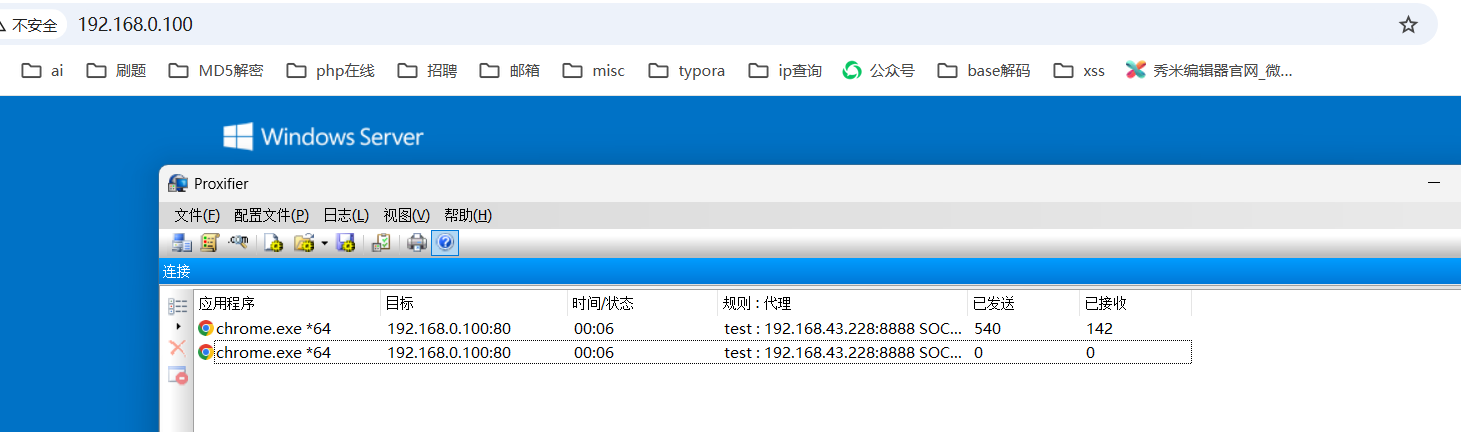Click the Chrome icon of second connection row
This screenshot has height=432, width=1461.
coord(206,352)
